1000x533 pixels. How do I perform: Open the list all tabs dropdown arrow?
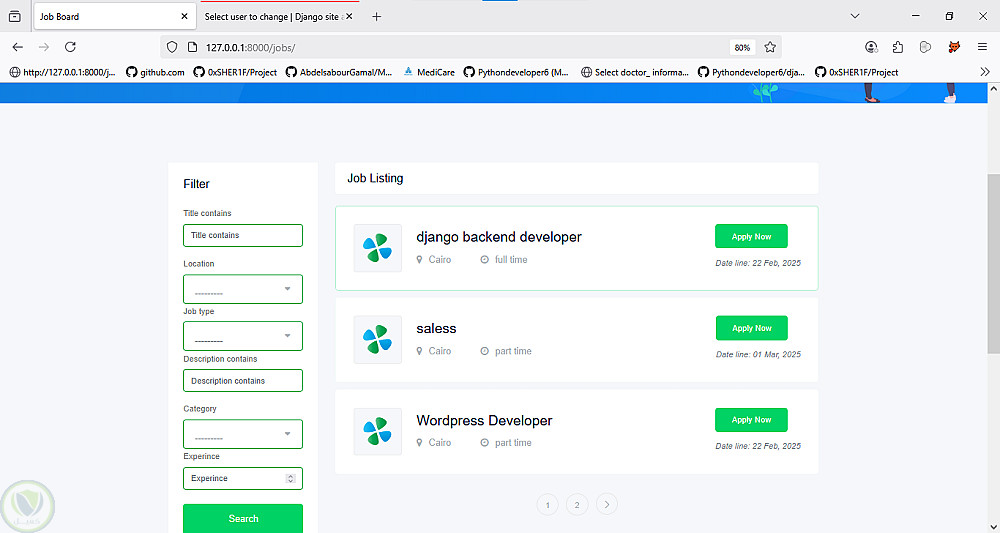coord(855,16)
